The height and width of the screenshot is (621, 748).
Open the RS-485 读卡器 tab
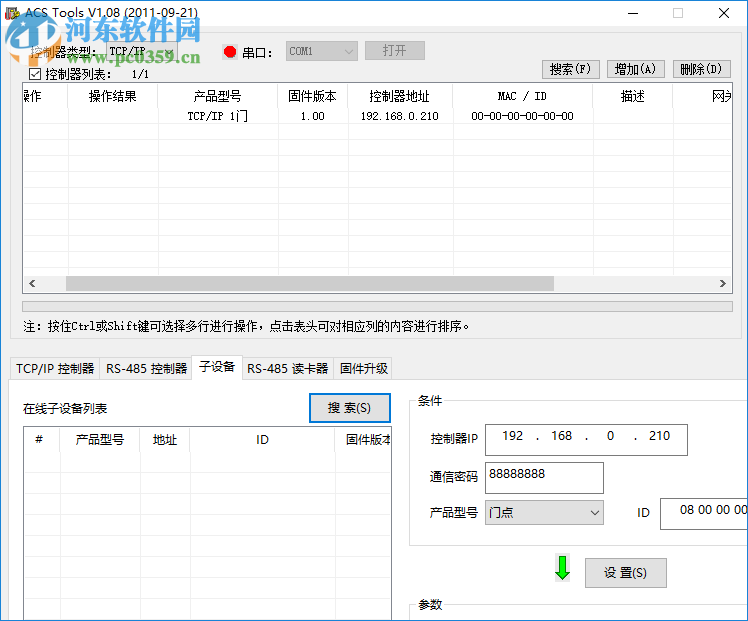click(288, 368)
